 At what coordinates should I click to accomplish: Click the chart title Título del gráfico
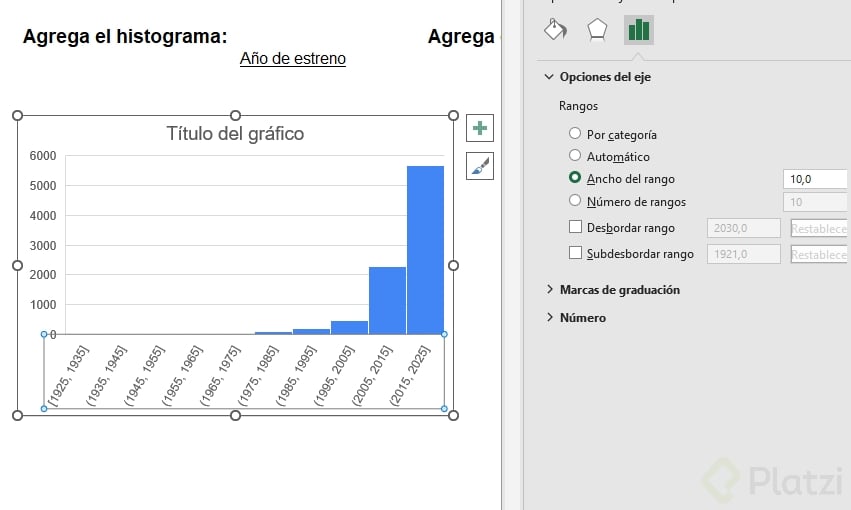[x=235, y=133]
